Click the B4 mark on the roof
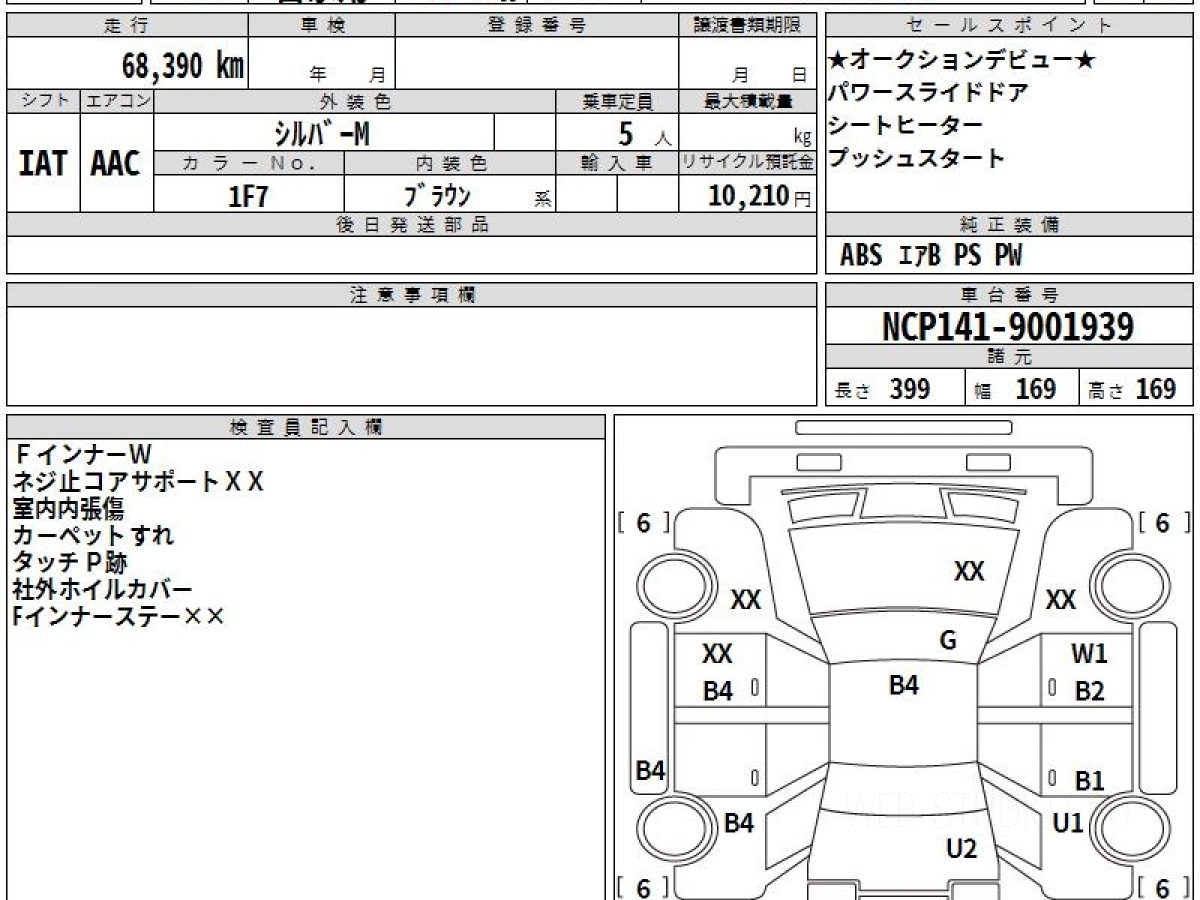This screenshot has height=900, width=1200. 904,685
